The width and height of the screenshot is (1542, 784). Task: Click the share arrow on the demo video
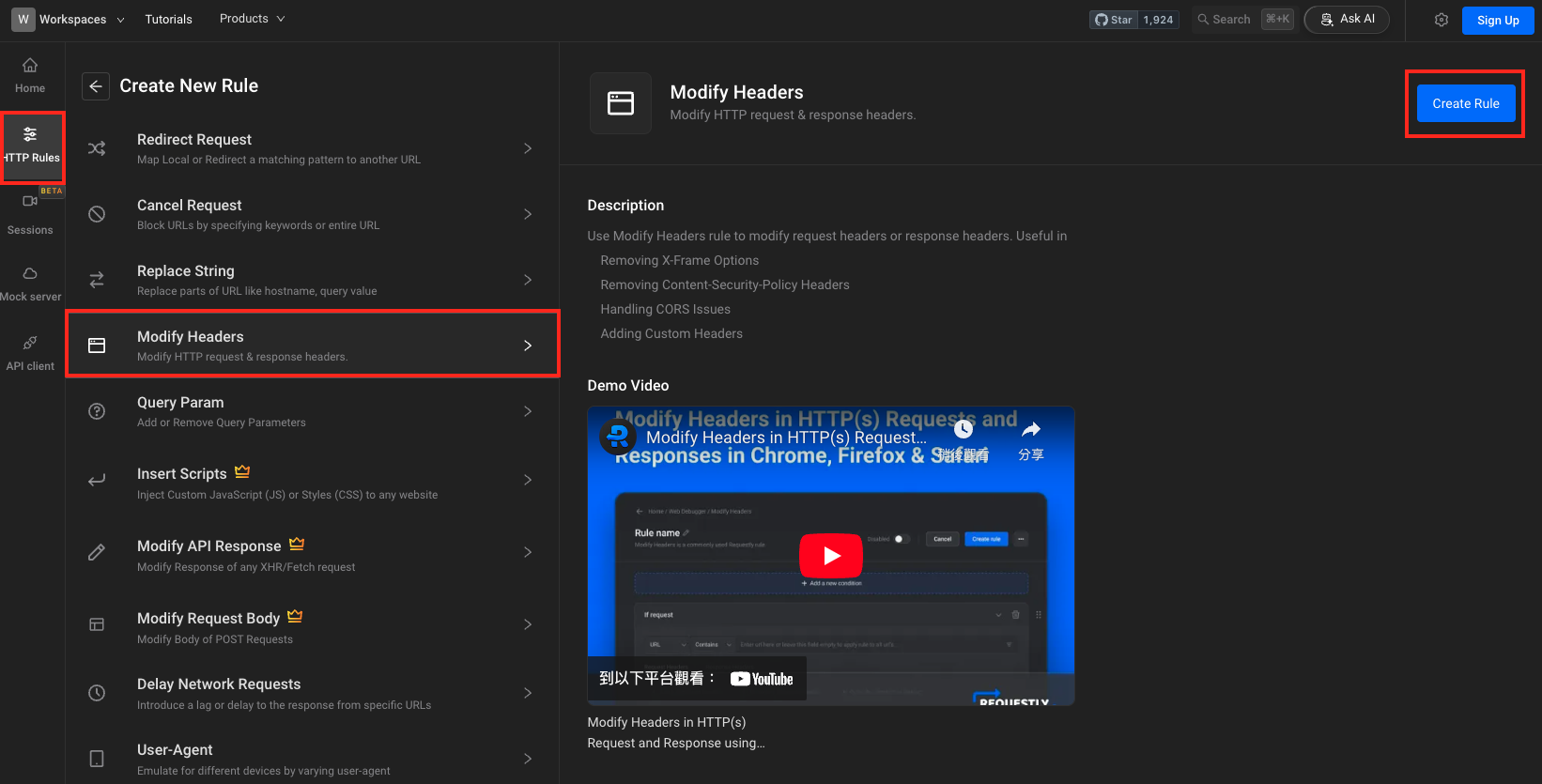click(1030, 431)
